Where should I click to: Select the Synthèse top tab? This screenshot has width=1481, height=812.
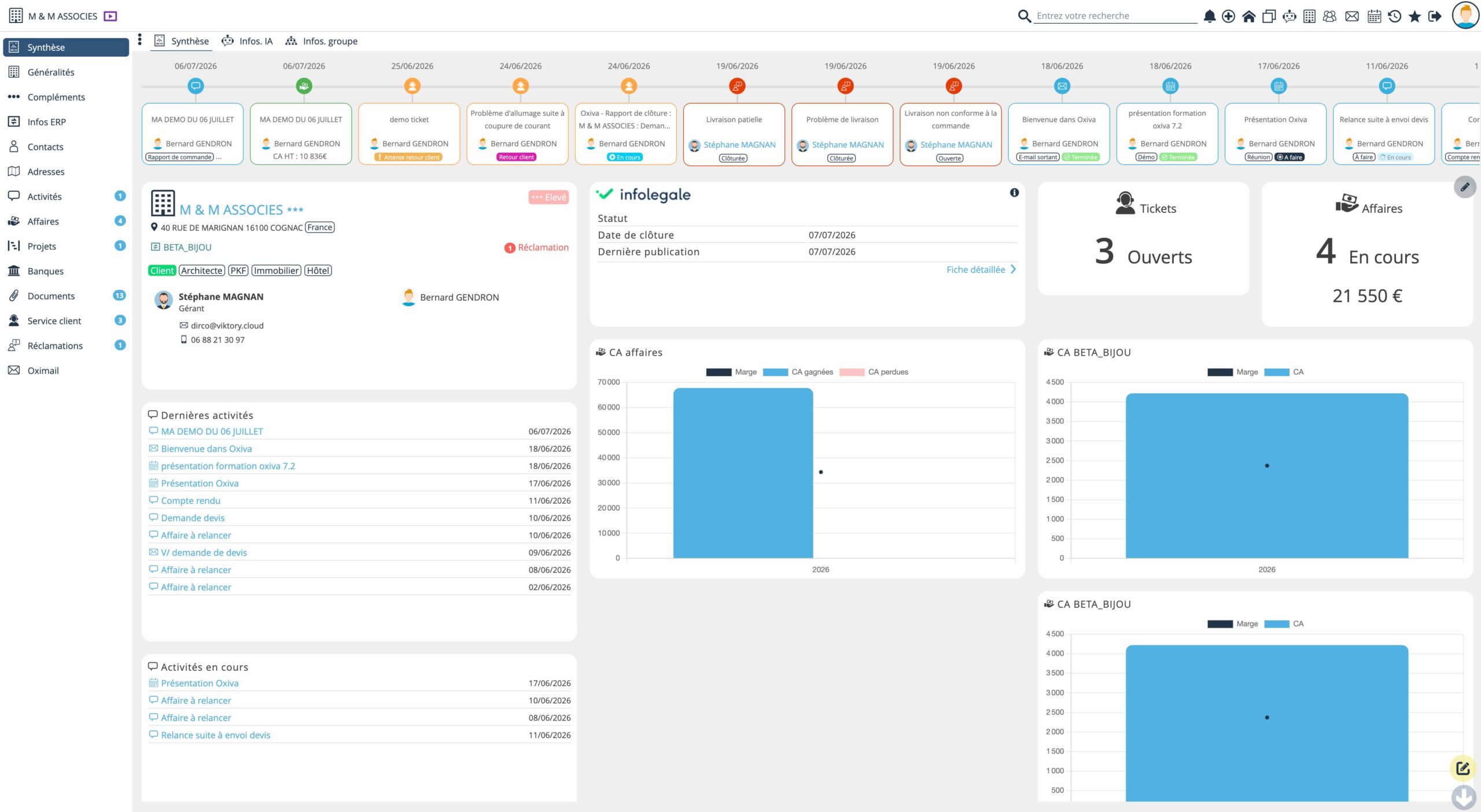tap(181, 41)
